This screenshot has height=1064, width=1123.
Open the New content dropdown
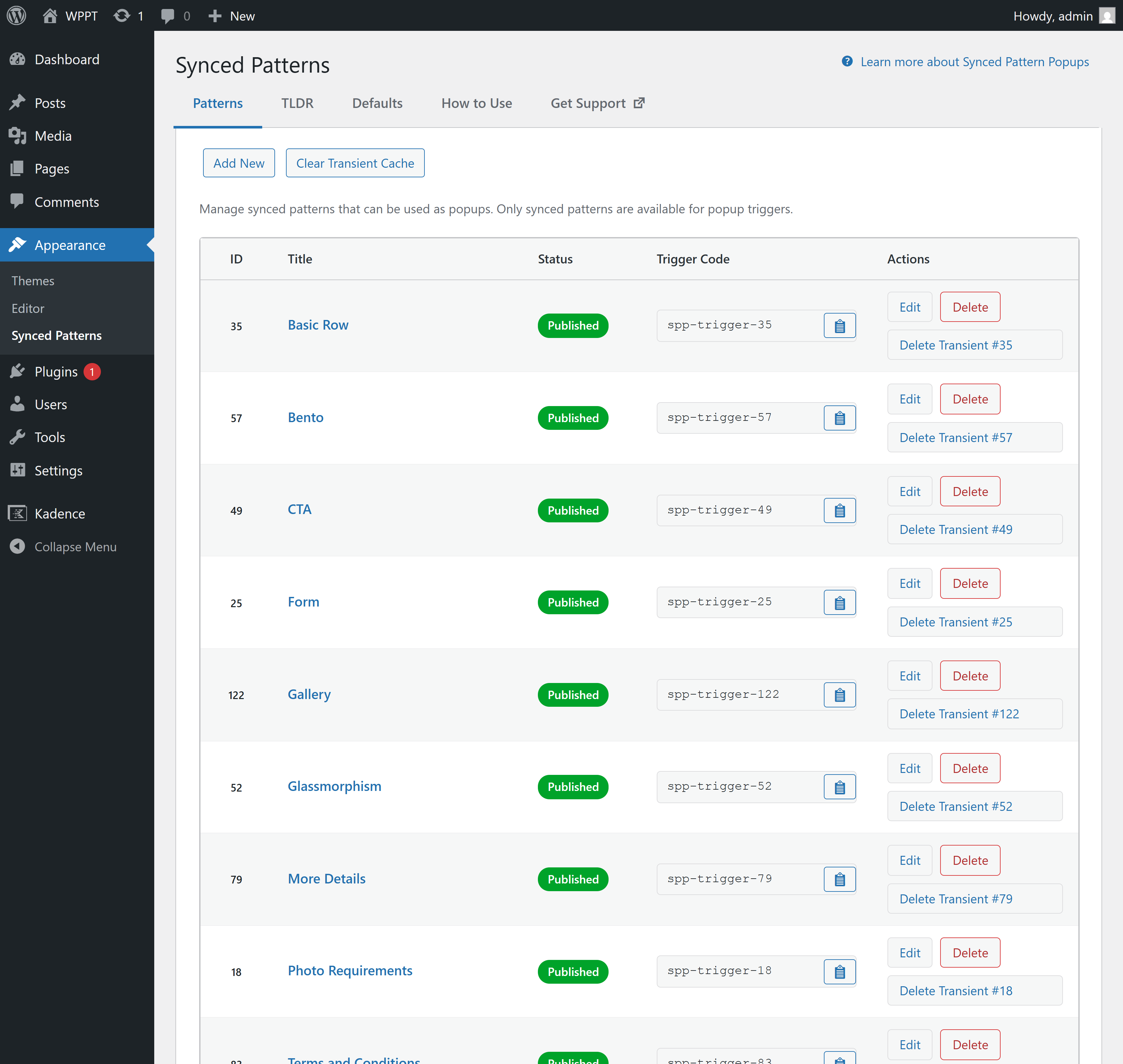pos(231,15)
